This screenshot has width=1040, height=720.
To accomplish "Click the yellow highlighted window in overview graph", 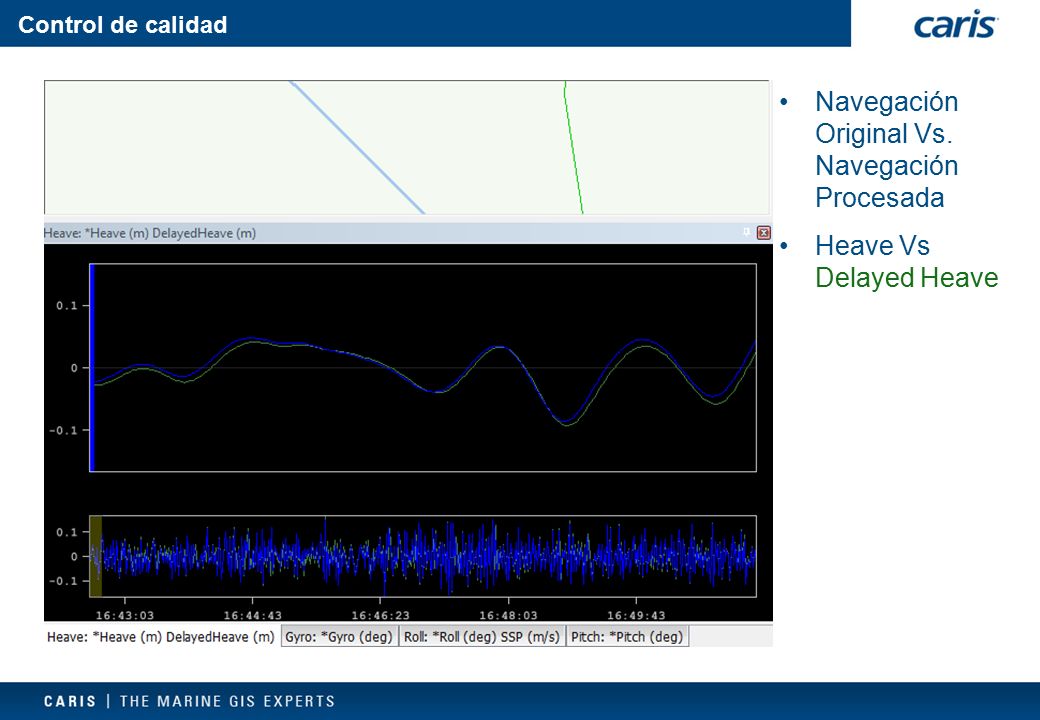I will tap(96, 556).
